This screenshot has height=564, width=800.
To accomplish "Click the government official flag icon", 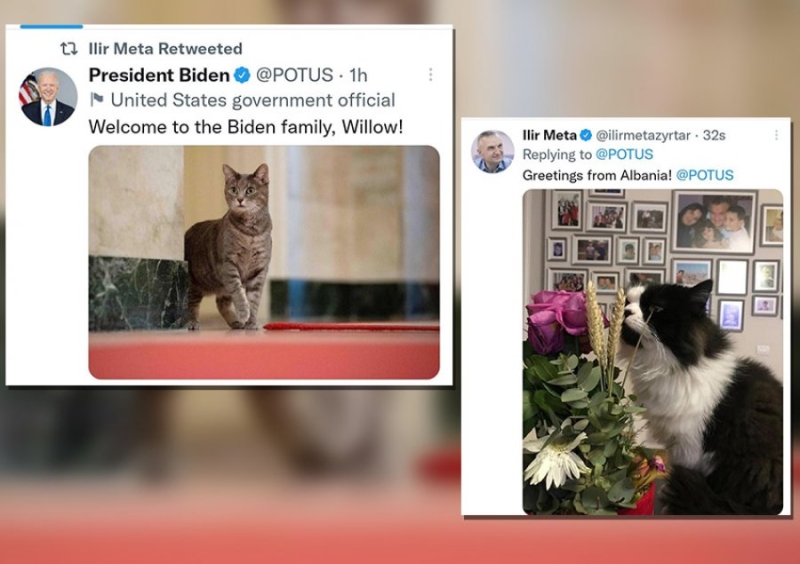I will pyautogui.click(x=96, y=99).
